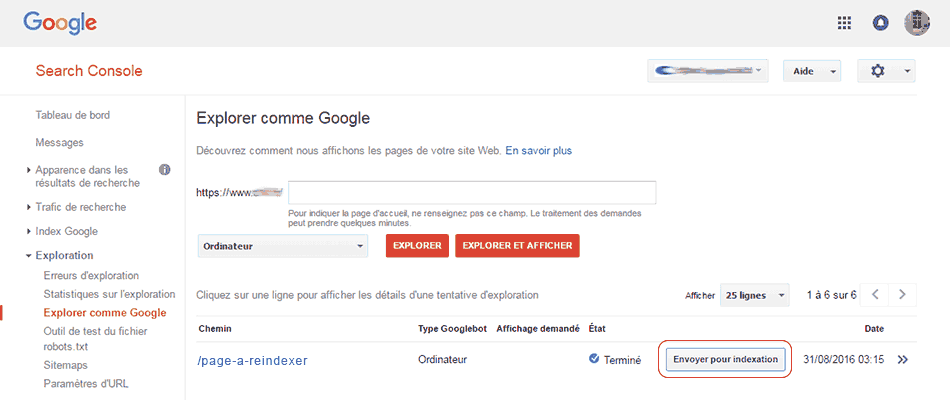This screenshot has height=400, width=950.
Task: Open the 25 lignes rows-per-page dropdown
Action: 755,295
